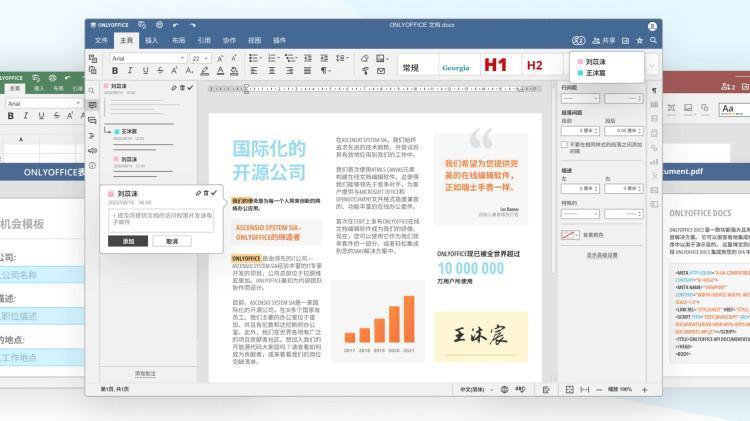The width and height of the screenshot is (750, 421).
Task: Justify paragraph text
Action: click(307, 71)
